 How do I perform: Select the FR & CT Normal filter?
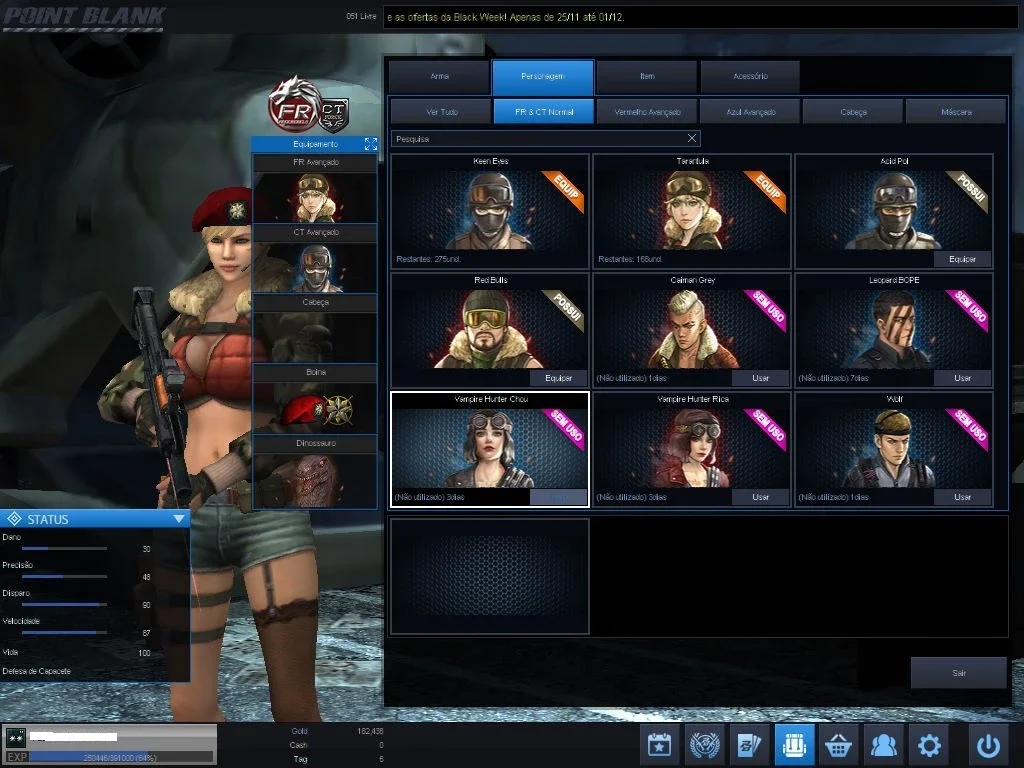544,112
